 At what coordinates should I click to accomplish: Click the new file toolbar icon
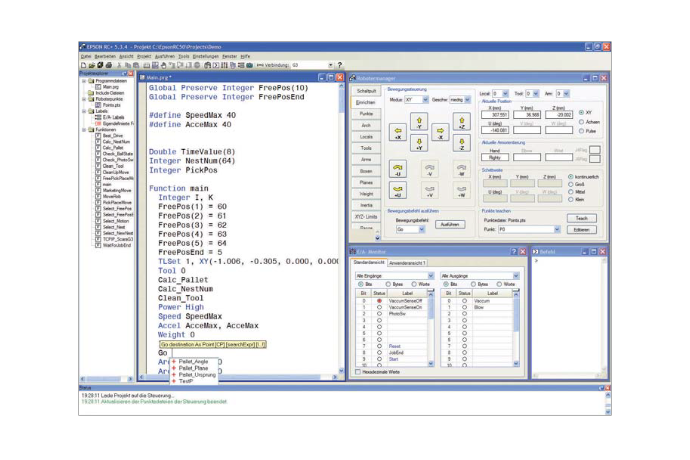[84, 65]
